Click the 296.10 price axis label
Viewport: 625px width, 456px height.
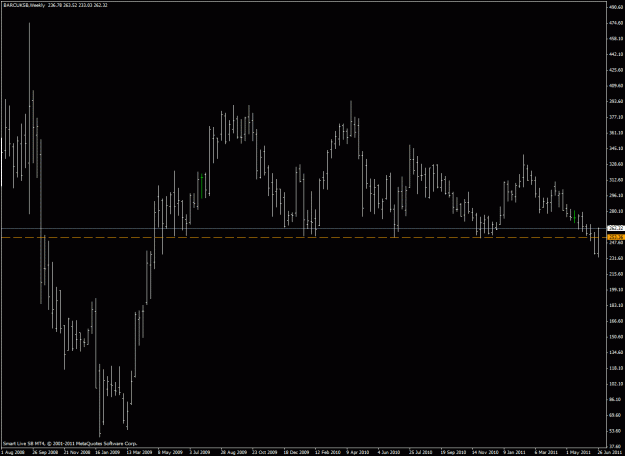coord(616,195)
